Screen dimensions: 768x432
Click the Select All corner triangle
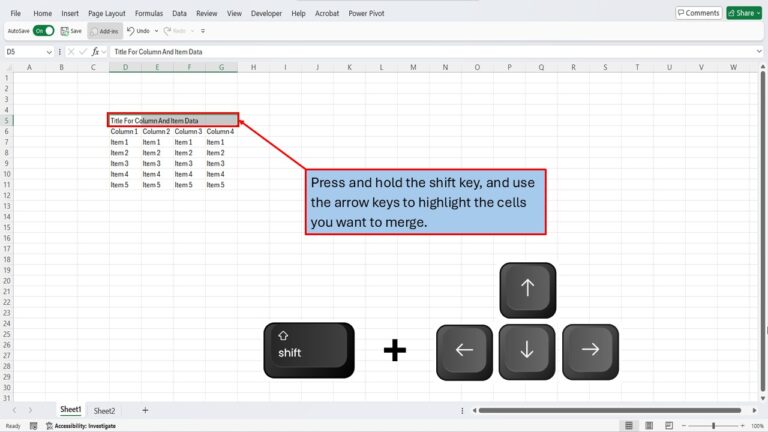pos(8,68)
